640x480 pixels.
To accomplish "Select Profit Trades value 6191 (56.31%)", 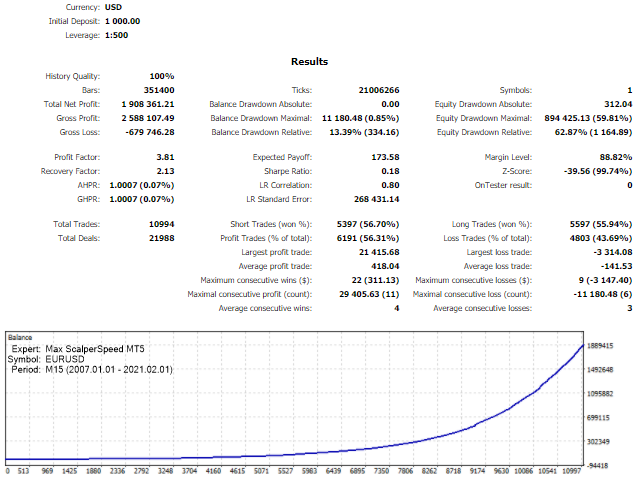I will (x=368, y=238).
